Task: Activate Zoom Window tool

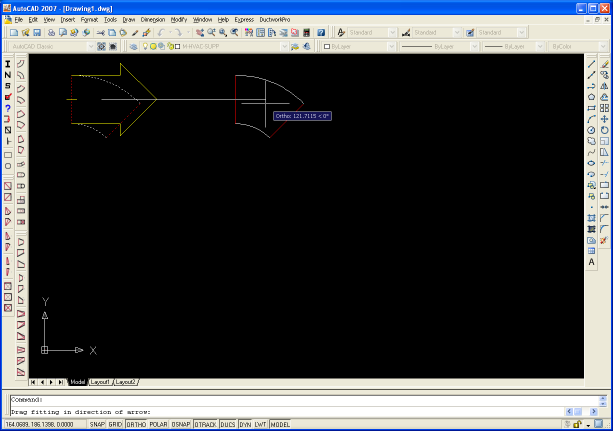Action: point(222,32)
